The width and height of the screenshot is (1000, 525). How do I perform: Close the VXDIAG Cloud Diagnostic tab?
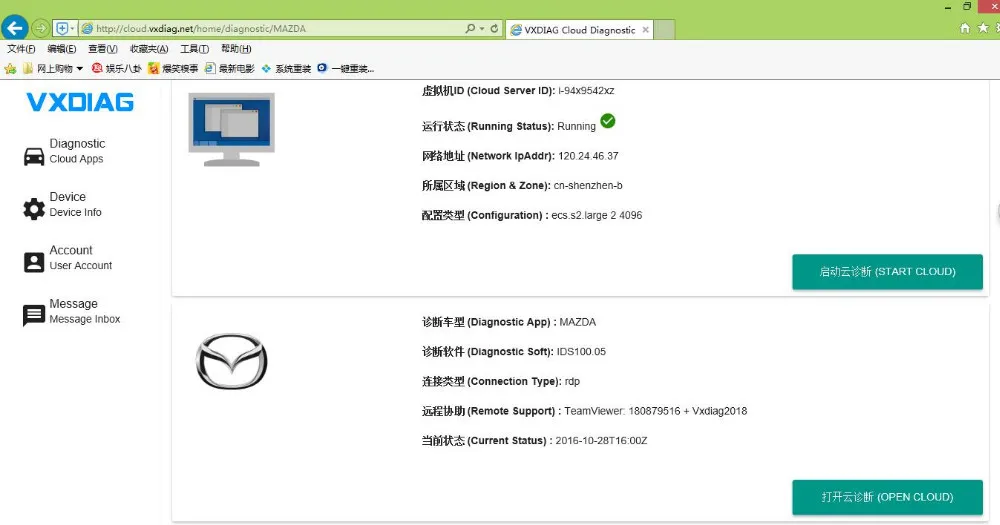click(645, 30)
